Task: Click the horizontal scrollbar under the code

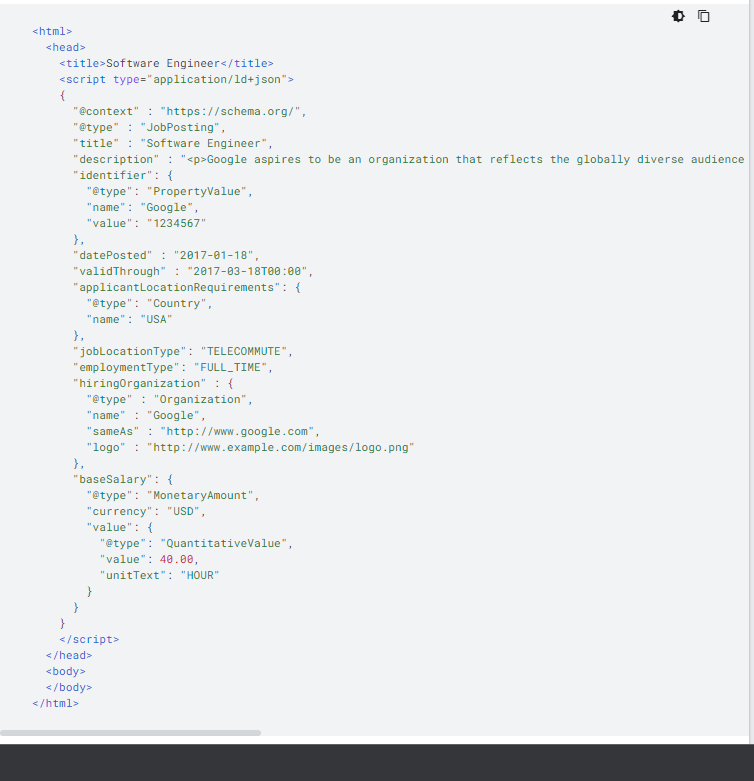Action: coord(130,733)
